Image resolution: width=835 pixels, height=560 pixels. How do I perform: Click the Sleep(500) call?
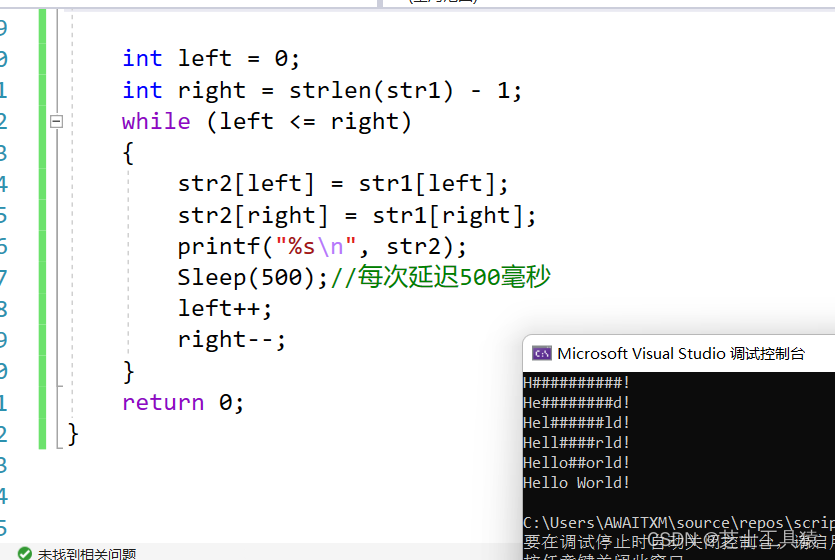tap(252, 278)
